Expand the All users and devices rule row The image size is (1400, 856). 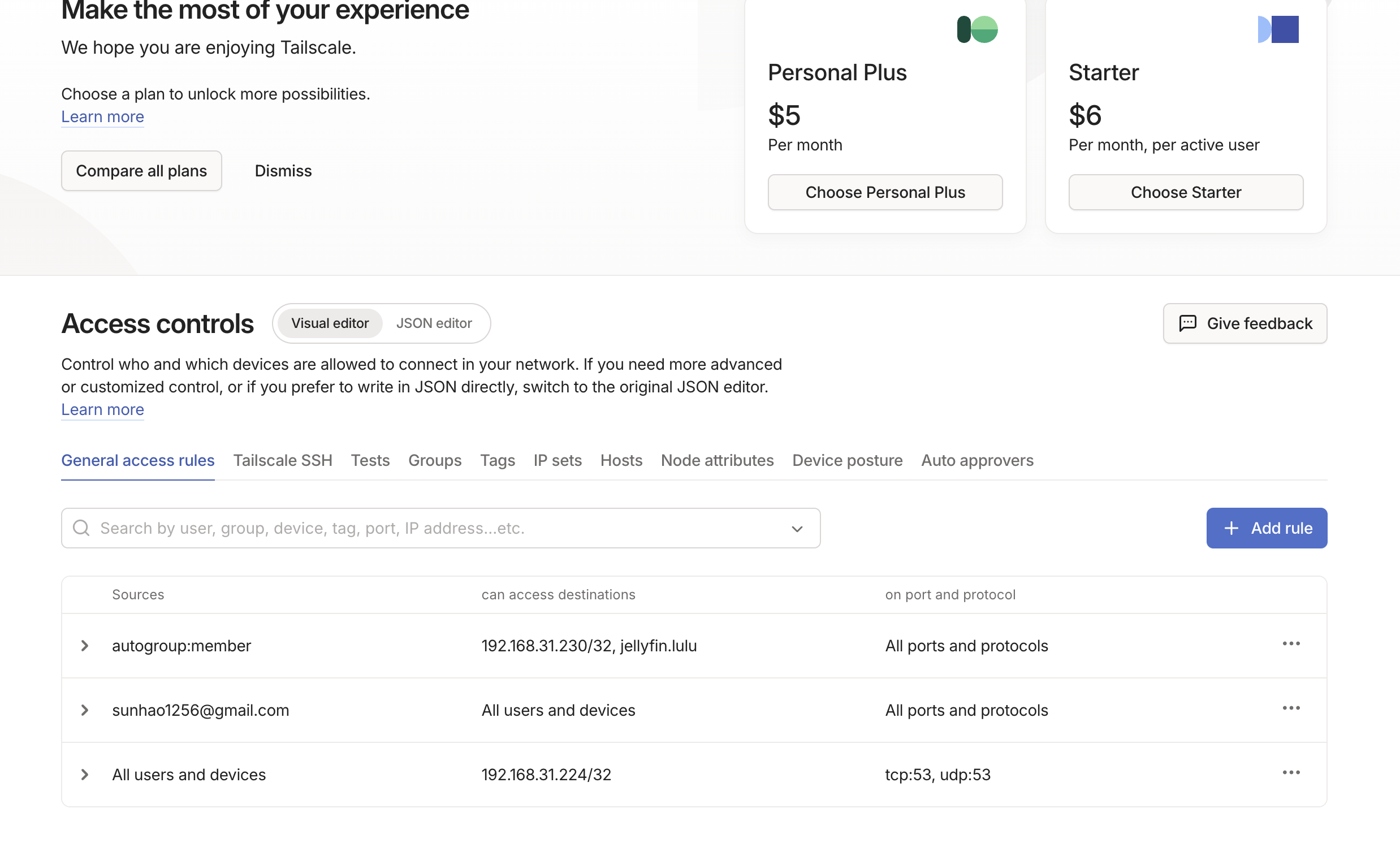[x=85, y=775]
